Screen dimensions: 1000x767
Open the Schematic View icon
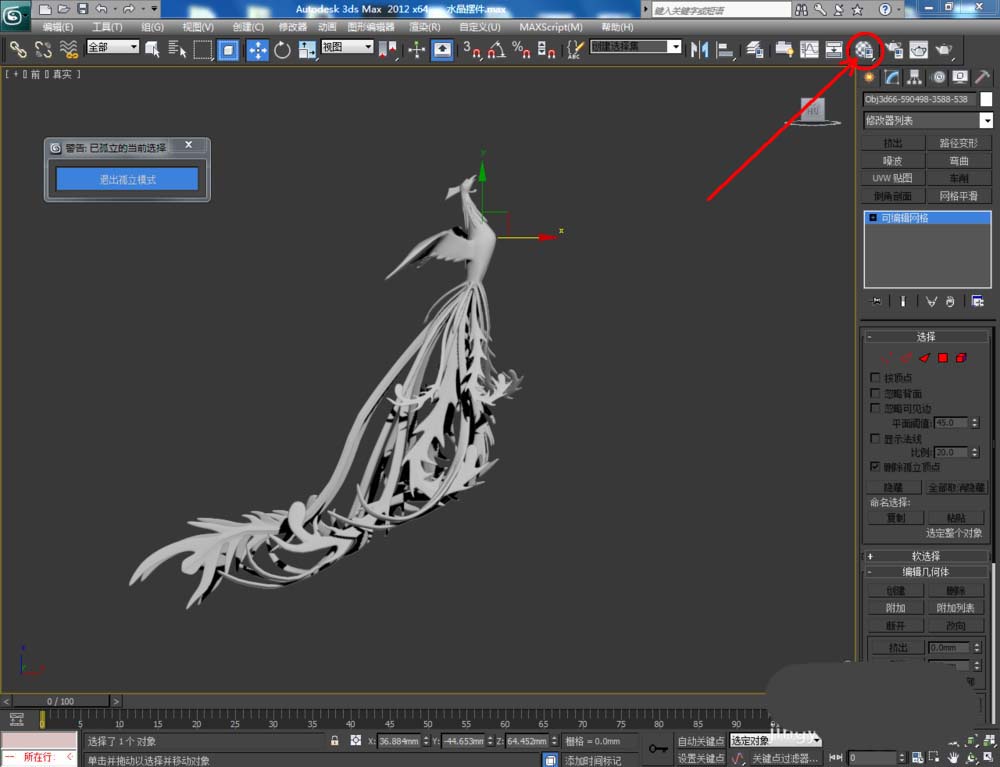[x=834, y=50]
